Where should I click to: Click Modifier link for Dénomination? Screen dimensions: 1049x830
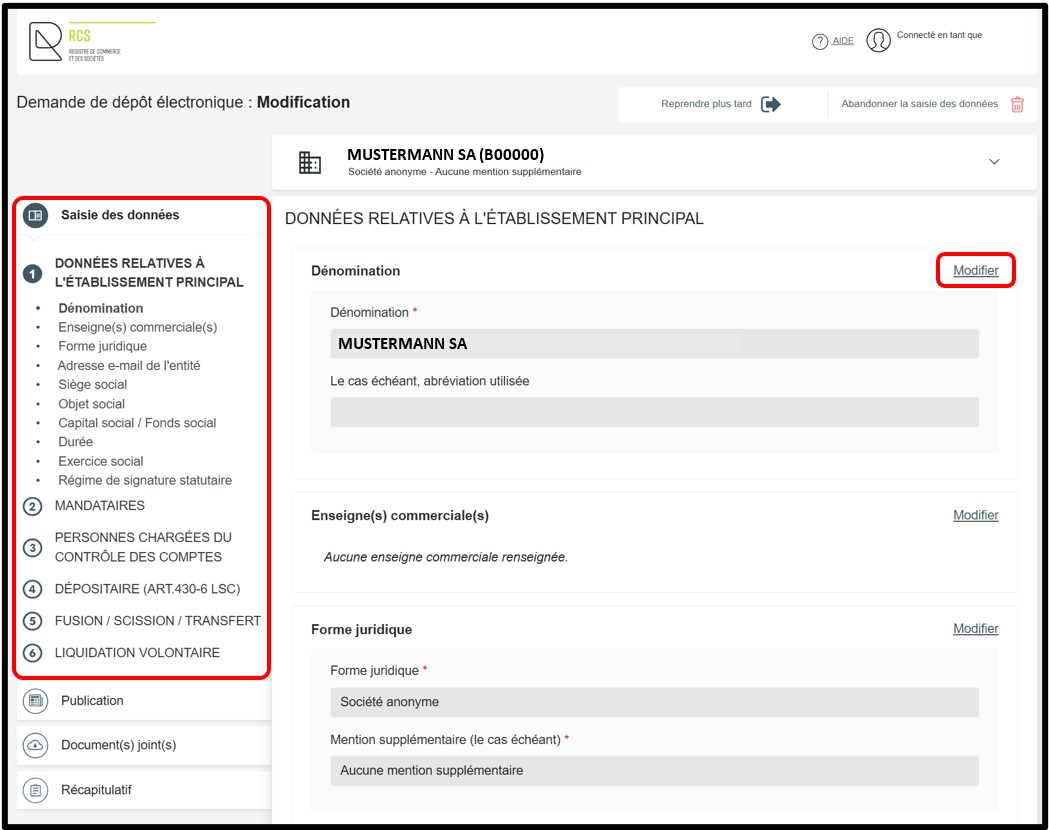(975, 271)
